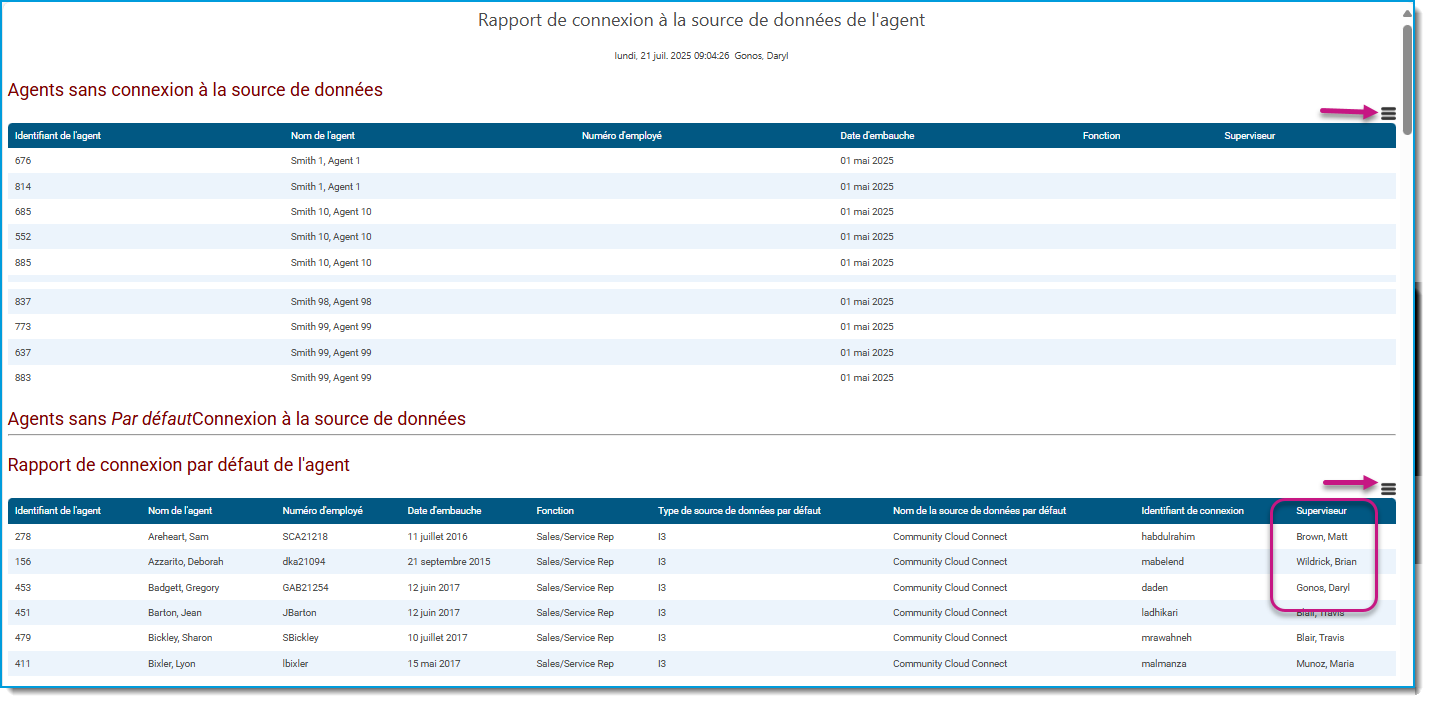Click the Identifiant de connexion column header
Image resolution: width=1429 pixels, height=702 pixels.
[x=1192, y=511]
